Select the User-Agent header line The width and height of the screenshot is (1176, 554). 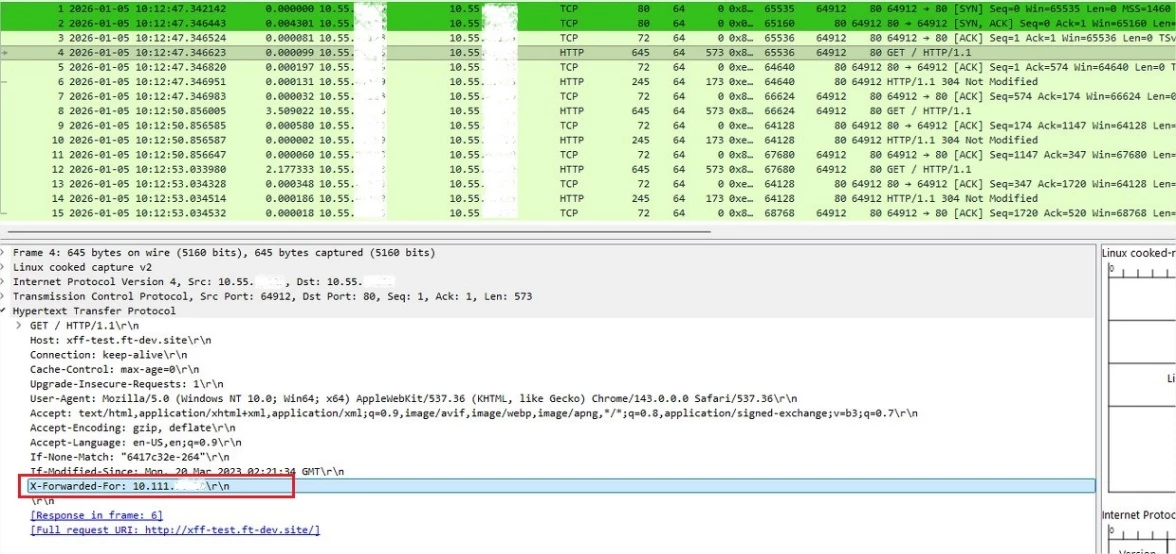click(413, 398)
